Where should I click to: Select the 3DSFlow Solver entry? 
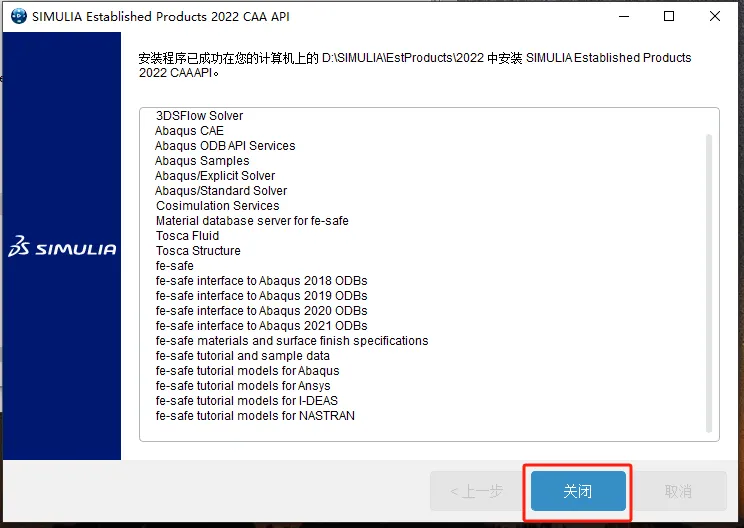tap(199, 116)
